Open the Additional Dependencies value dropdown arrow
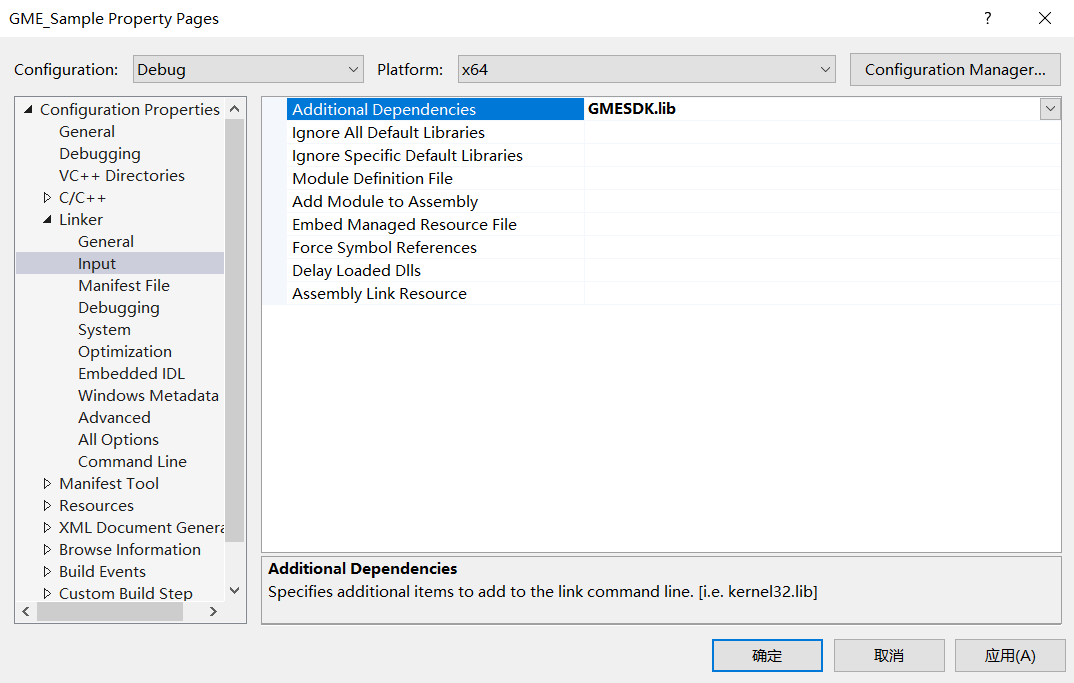The width and height of the screenshot is (1074, 683). 1050,109
